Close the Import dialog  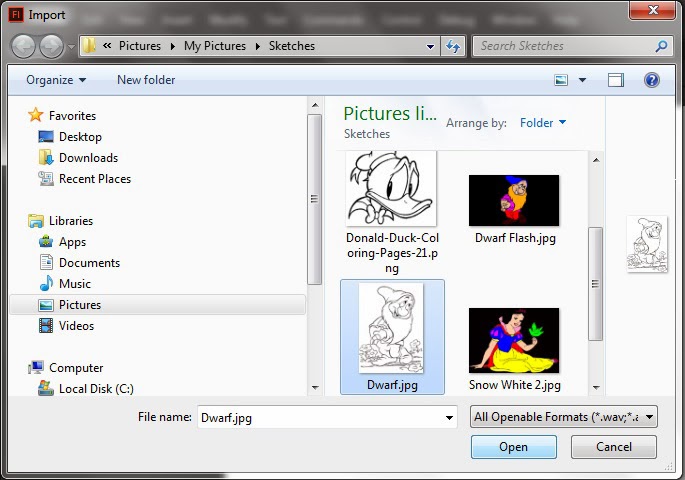652,10
